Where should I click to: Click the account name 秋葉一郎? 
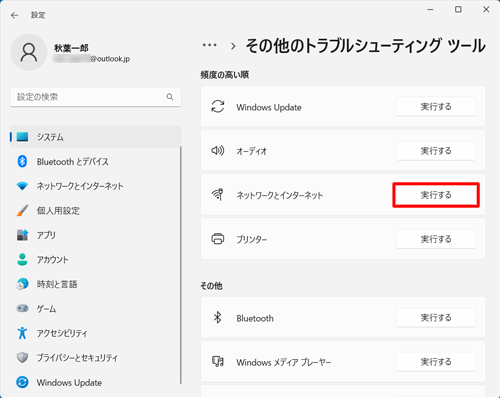pos(71,48)
